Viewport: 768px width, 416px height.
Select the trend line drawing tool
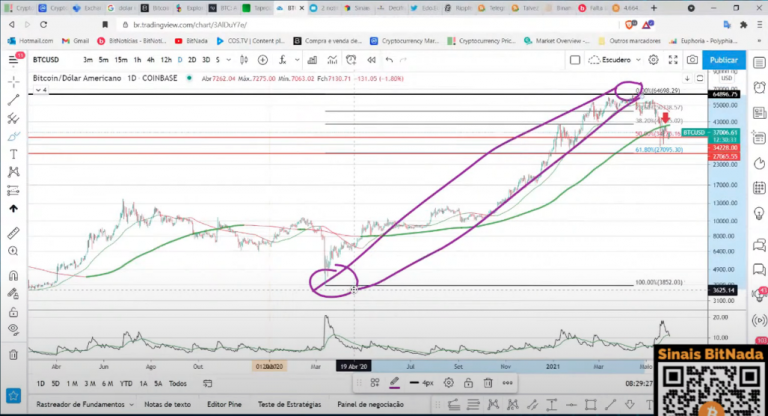click(13, 100)
